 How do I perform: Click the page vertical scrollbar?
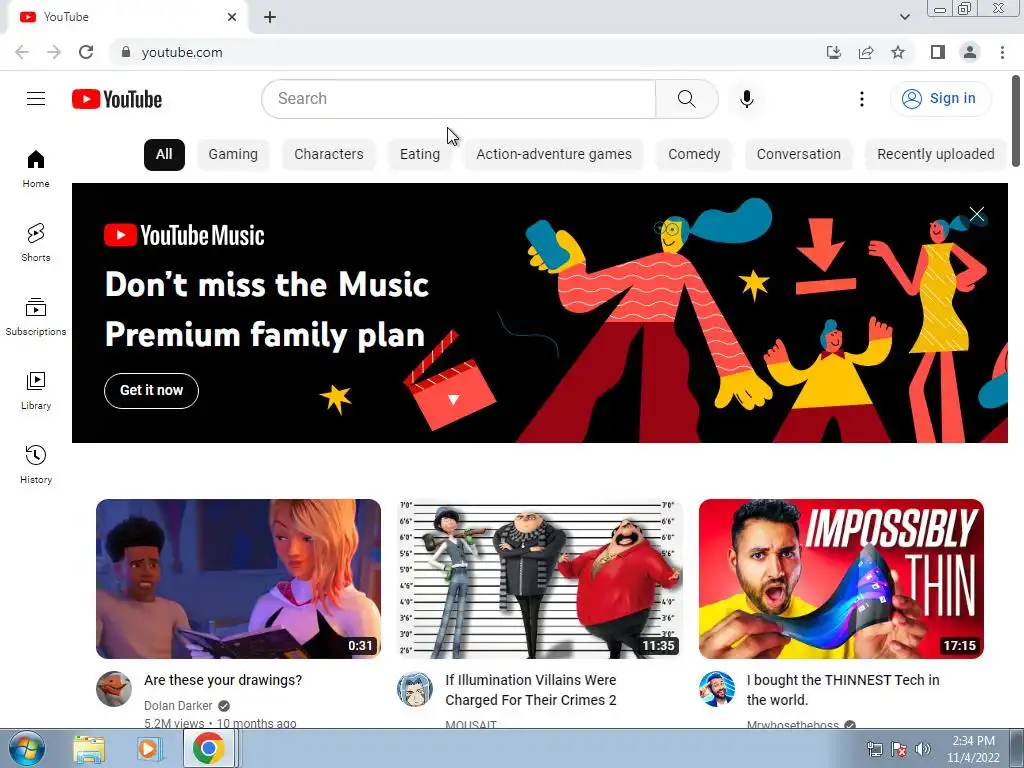(x=1016, y=122)
